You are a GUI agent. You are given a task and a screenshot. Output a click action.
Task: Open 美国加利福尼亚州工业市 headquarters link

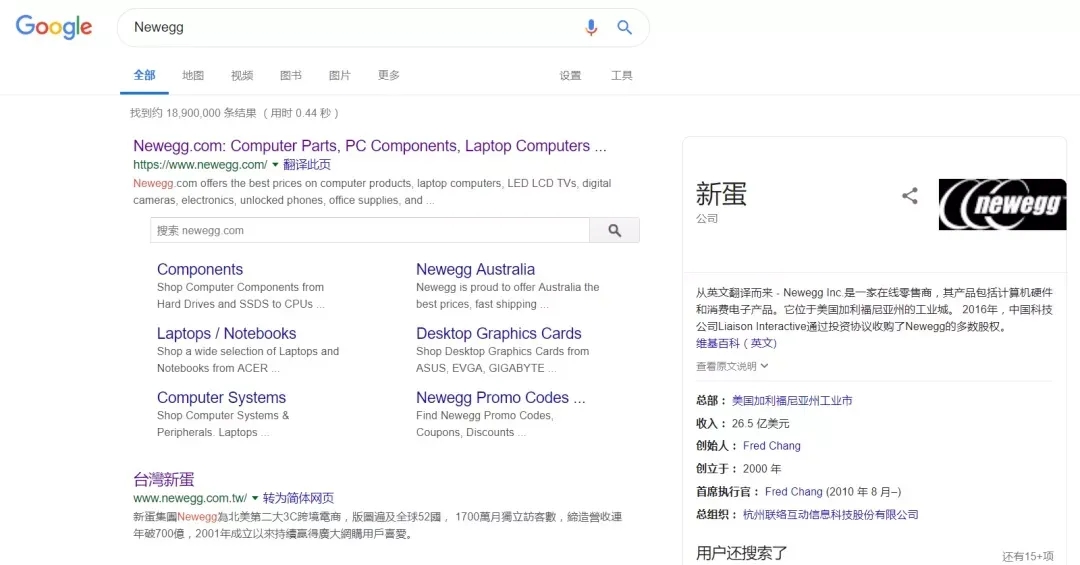[x=792, y=400]
